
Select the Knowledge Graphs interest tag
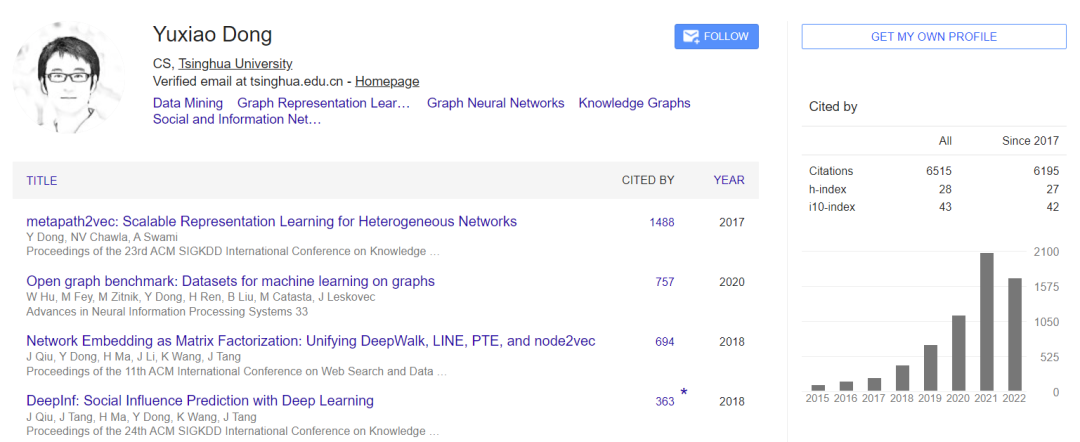coord(634,103)
